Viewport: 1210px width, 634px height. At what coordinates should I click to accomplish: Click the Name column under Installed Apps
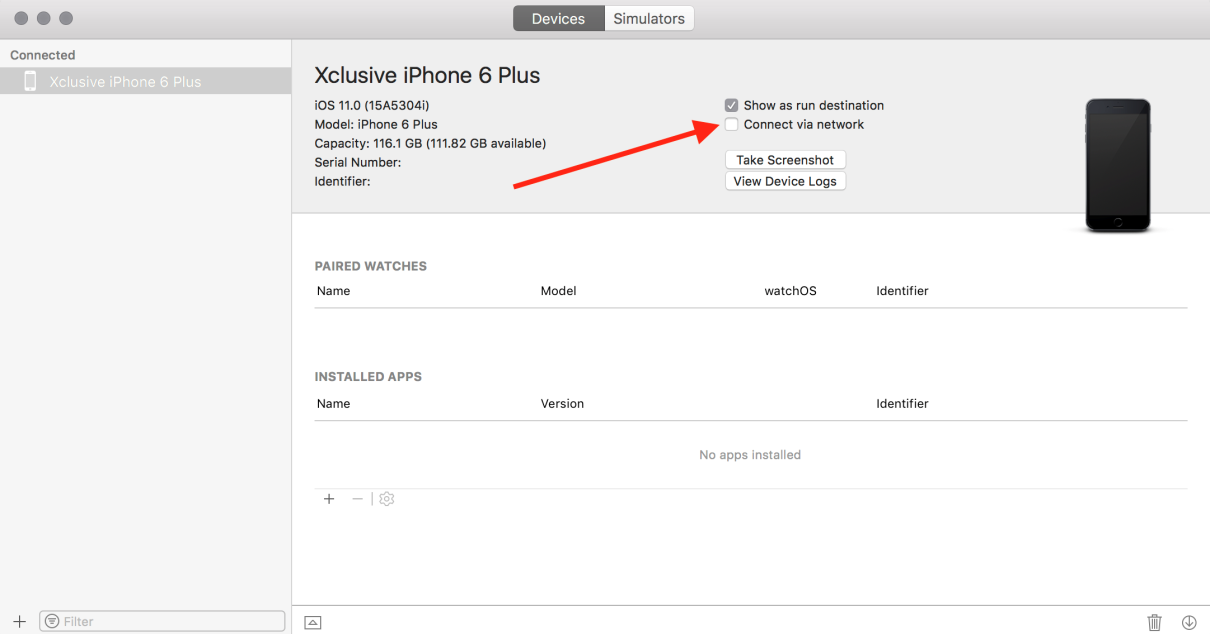pos(334,404)
